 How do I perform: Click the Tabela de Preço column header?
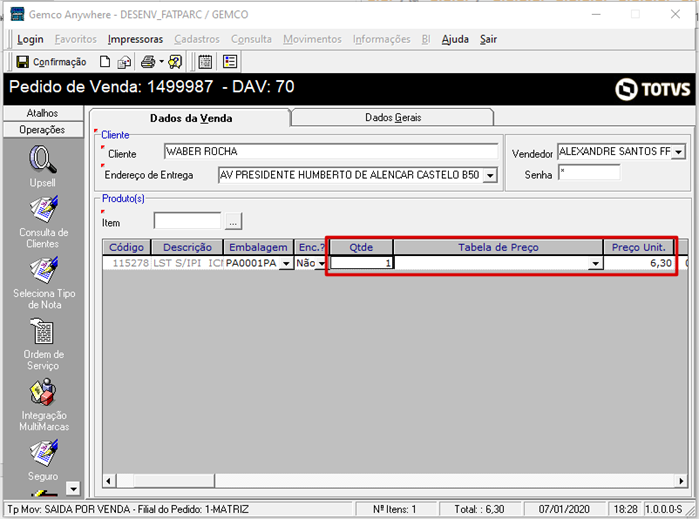(x=498, y=247)
